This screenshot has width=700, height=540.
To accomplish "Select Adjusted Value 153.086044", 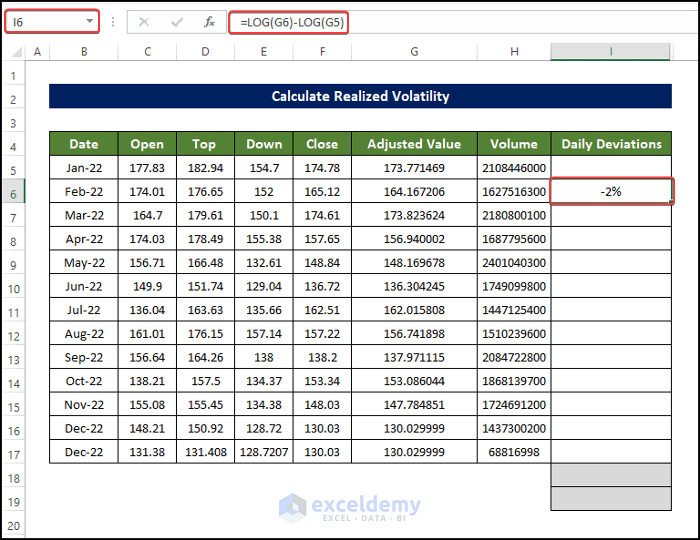I will (x=414, y=381).
